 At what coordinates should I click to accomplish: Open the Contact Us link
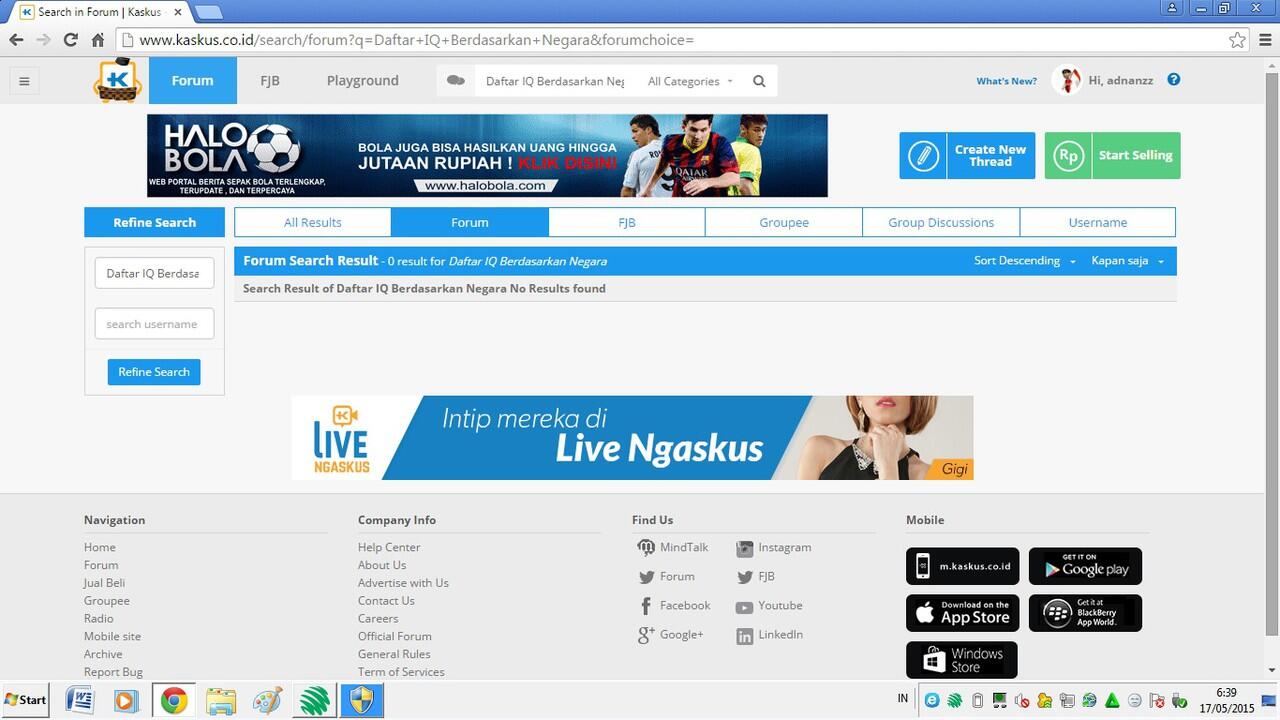pyautogui.click(x=386, y=601)
